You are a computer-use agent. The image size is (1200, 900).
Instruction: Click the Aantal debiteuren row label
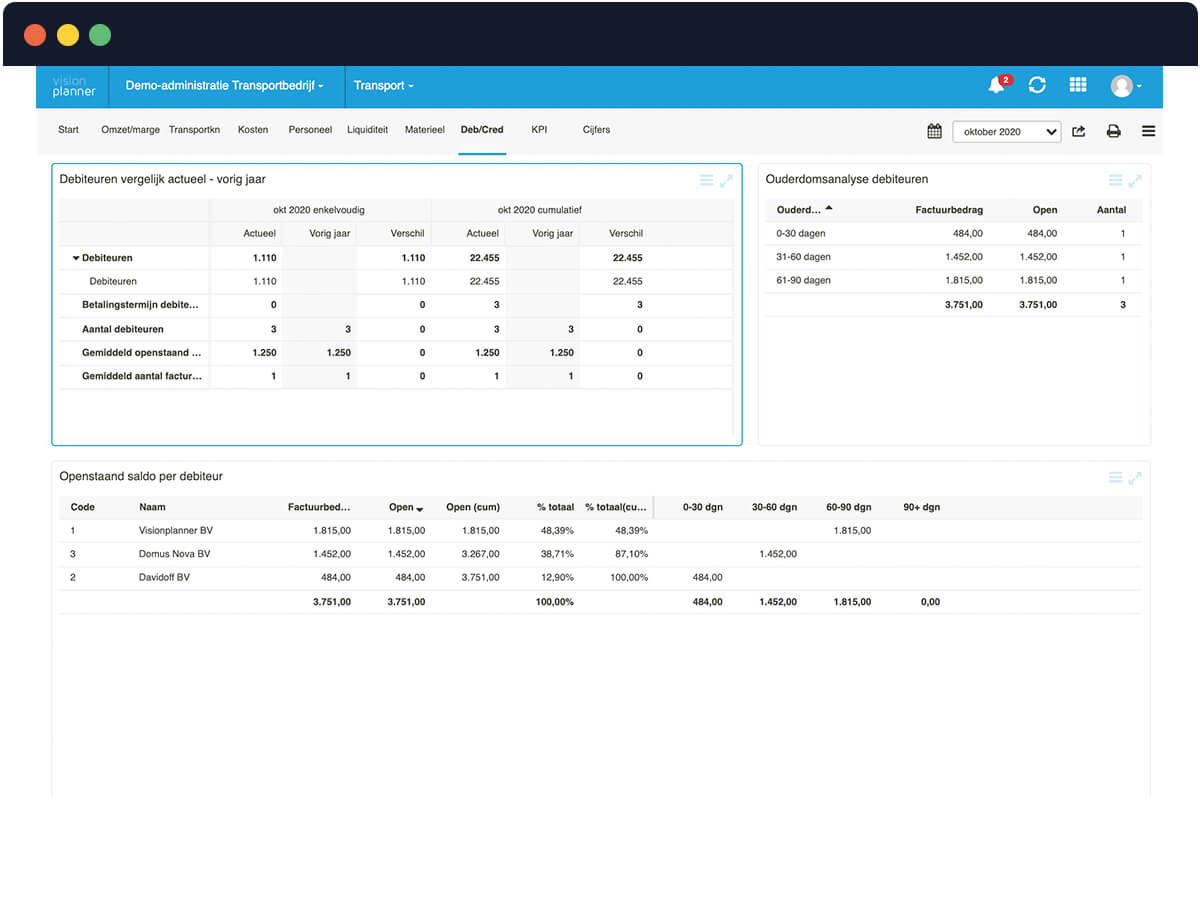(123, 329)
